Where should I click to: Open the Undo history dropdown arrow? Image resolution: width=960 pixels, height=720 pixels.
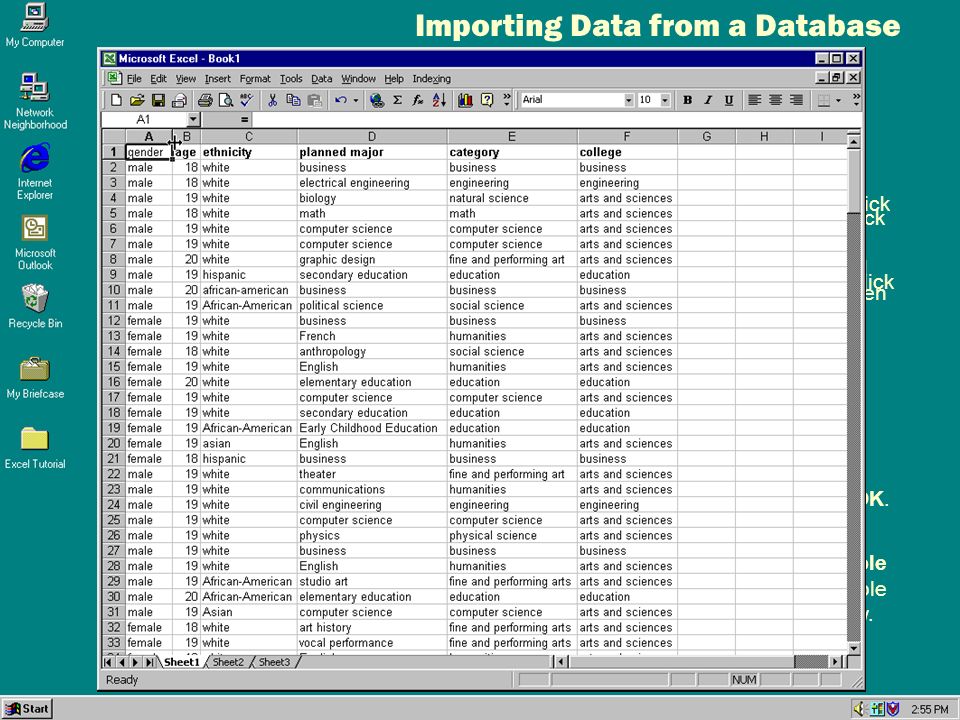click(356, 100)
